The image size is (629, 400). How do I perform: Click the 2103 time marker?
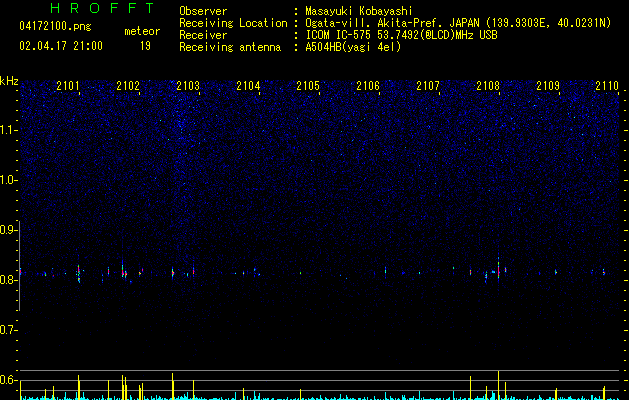[188, 85]
